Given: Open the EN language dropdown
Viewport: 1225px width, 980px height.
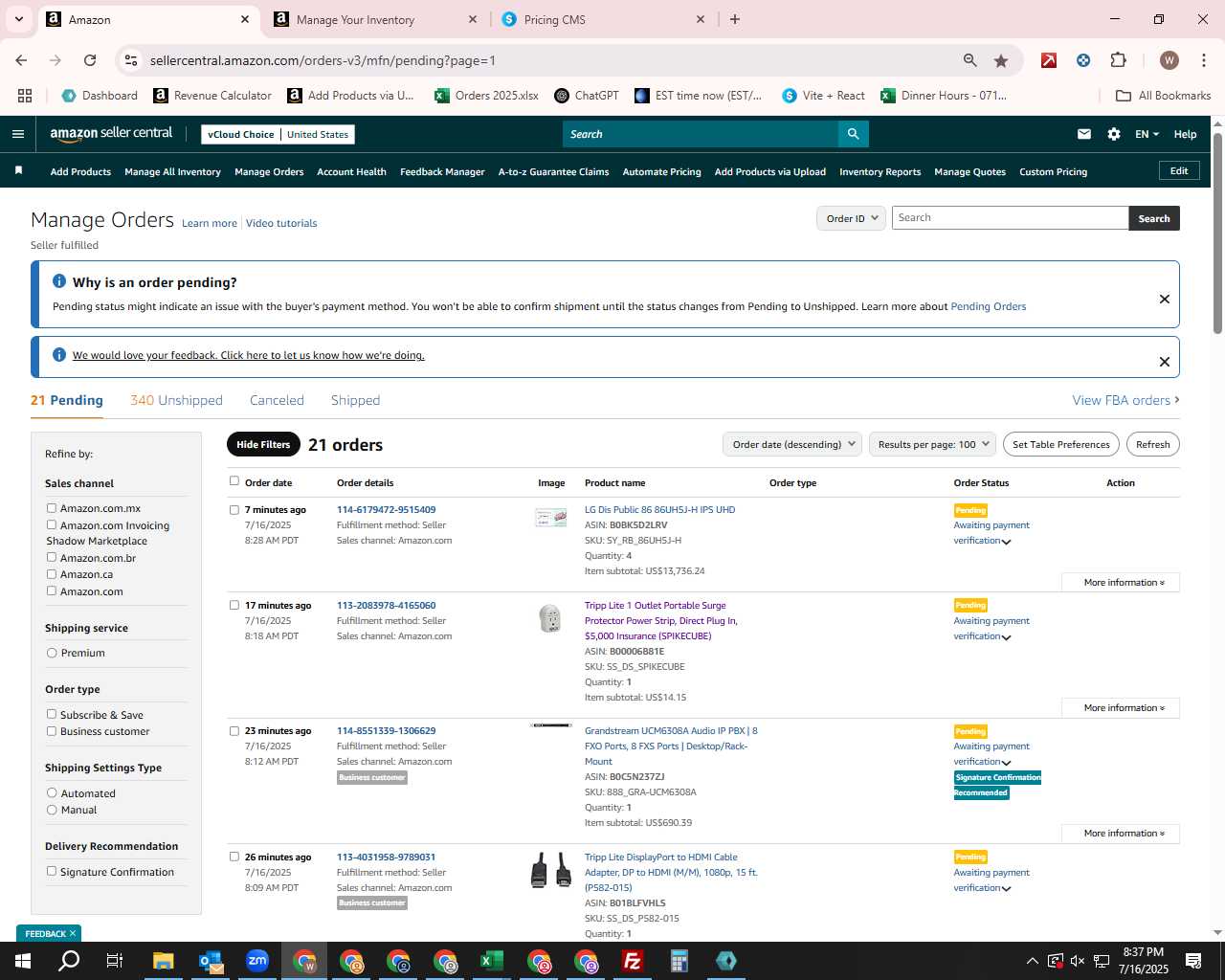Looking at the screenshot, I should click(x=1147, y=134).
